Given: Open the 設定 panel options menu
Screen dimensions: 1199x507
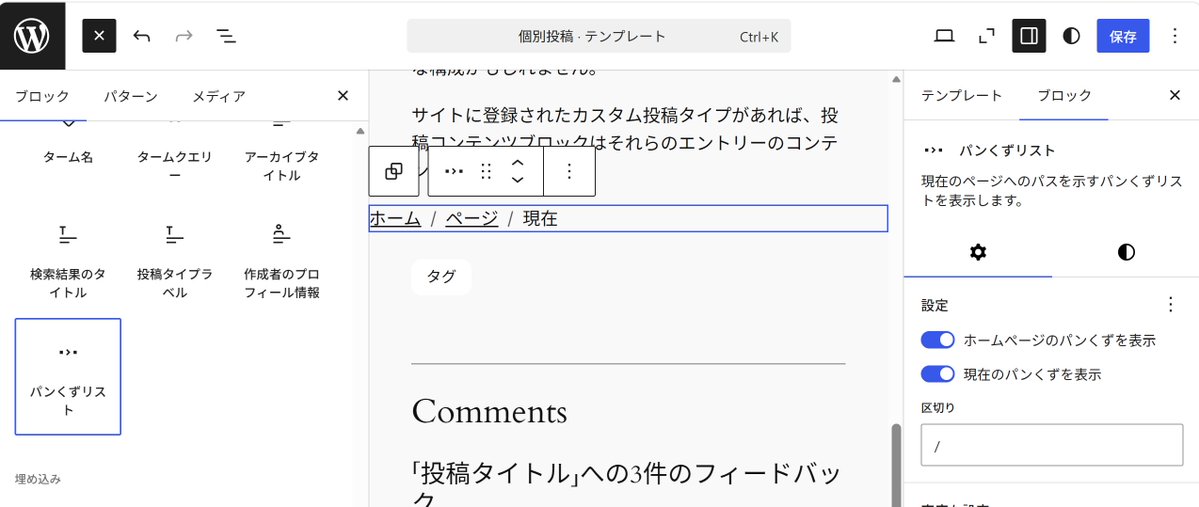Looking at the screenshot, I should click(x=1170, y=305).
